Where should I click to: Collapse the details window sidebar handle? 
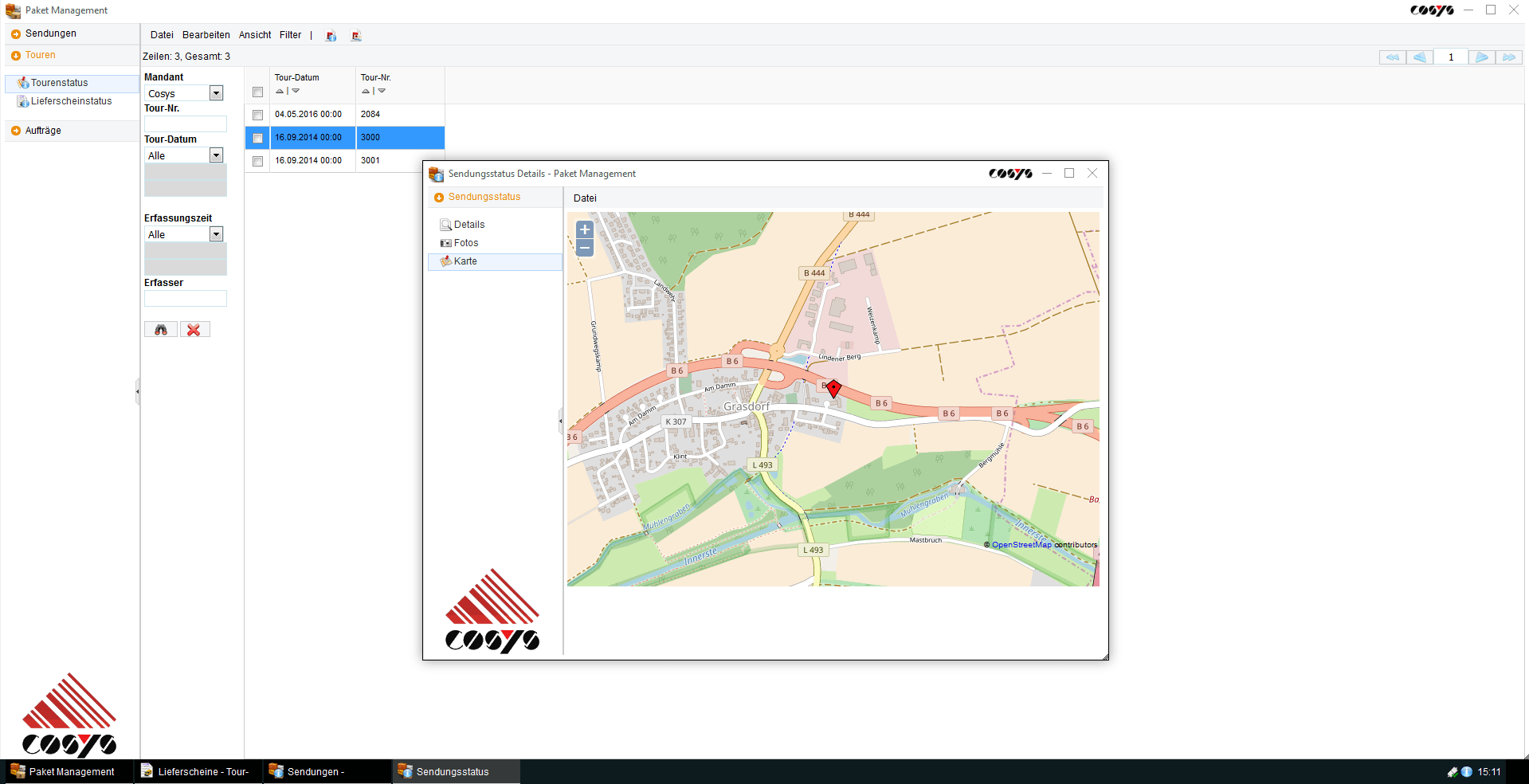[x=560, y=421]
